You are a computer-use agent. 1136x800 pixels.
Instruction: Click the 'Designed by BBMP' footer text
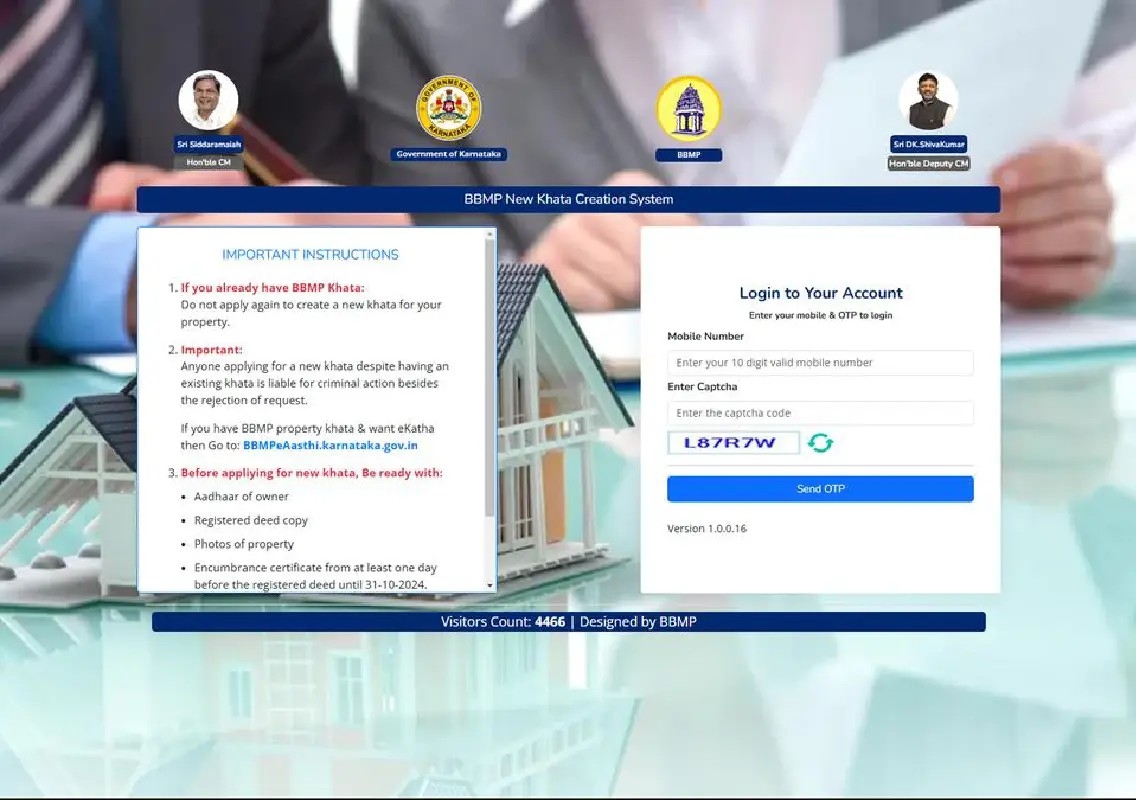pyautogui.click(x=638, y=622)
